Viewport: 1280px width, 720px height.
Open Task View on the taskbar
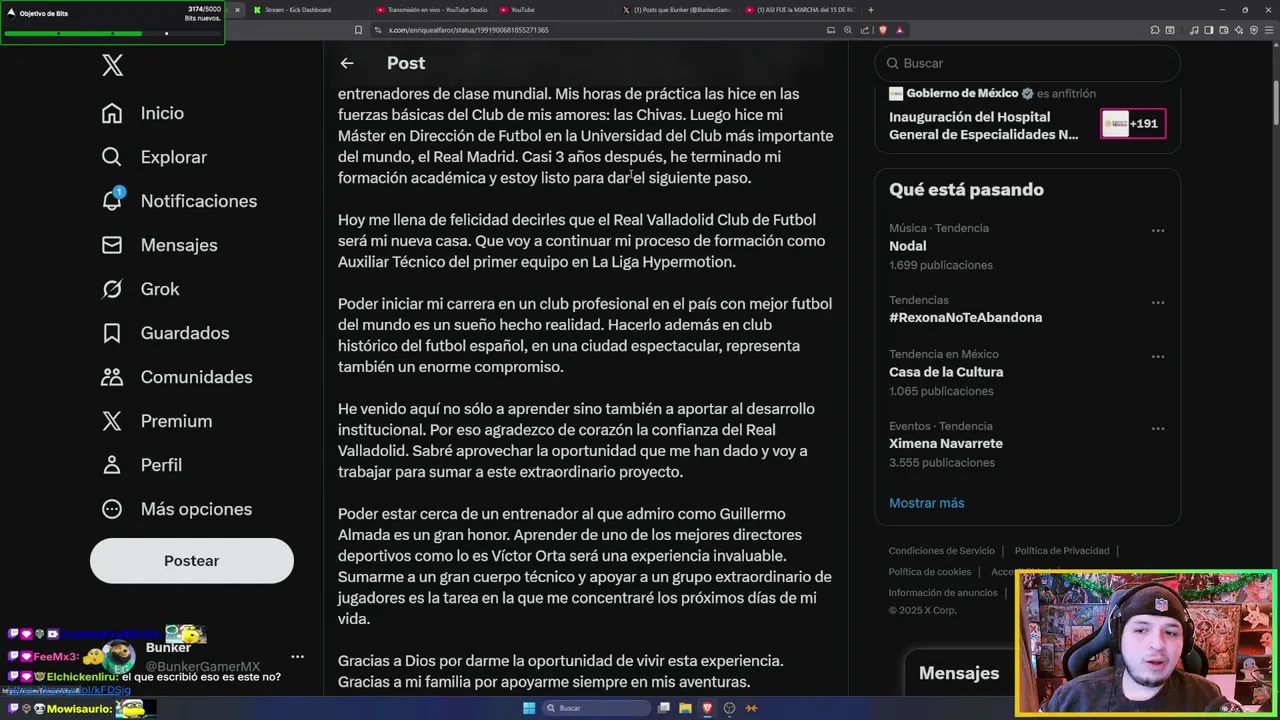coord(664,708)
